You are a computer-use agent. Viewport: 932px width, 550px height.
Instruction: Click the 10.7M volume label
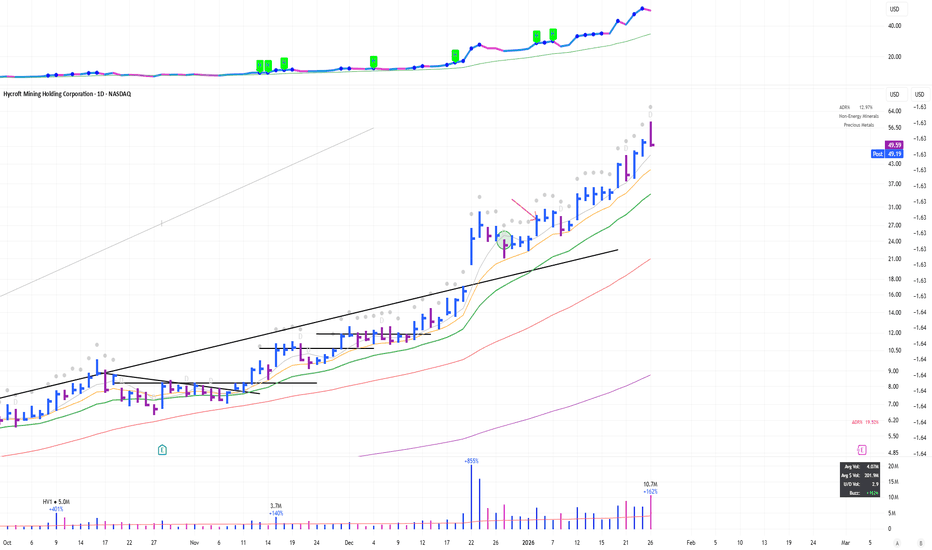(x=650, y=485)
